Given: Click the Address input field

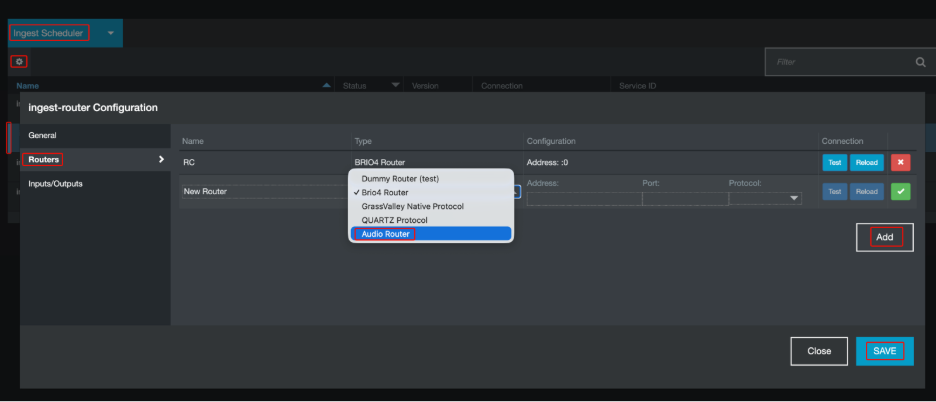Looking at the screenshot, I should tap(584, 198).
